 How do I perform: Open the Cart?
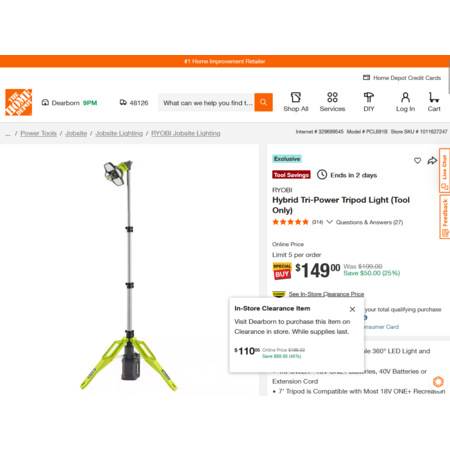tap(434, 102)
